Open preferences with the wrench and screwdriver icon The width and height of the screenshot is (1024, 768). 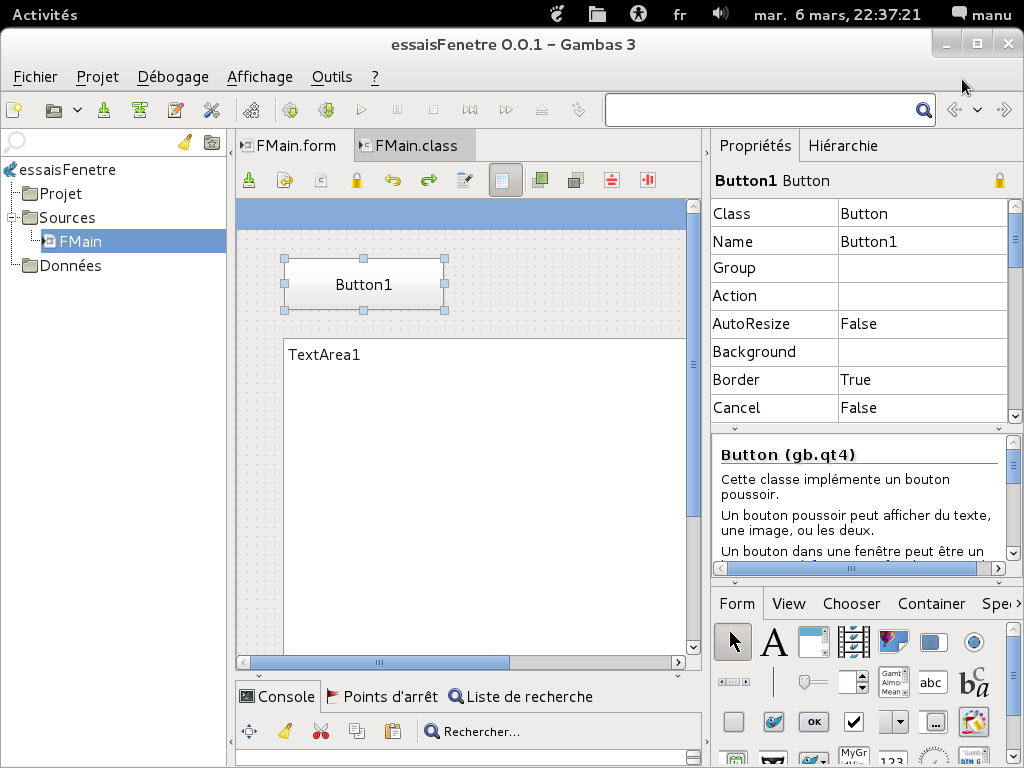point(212,110)
